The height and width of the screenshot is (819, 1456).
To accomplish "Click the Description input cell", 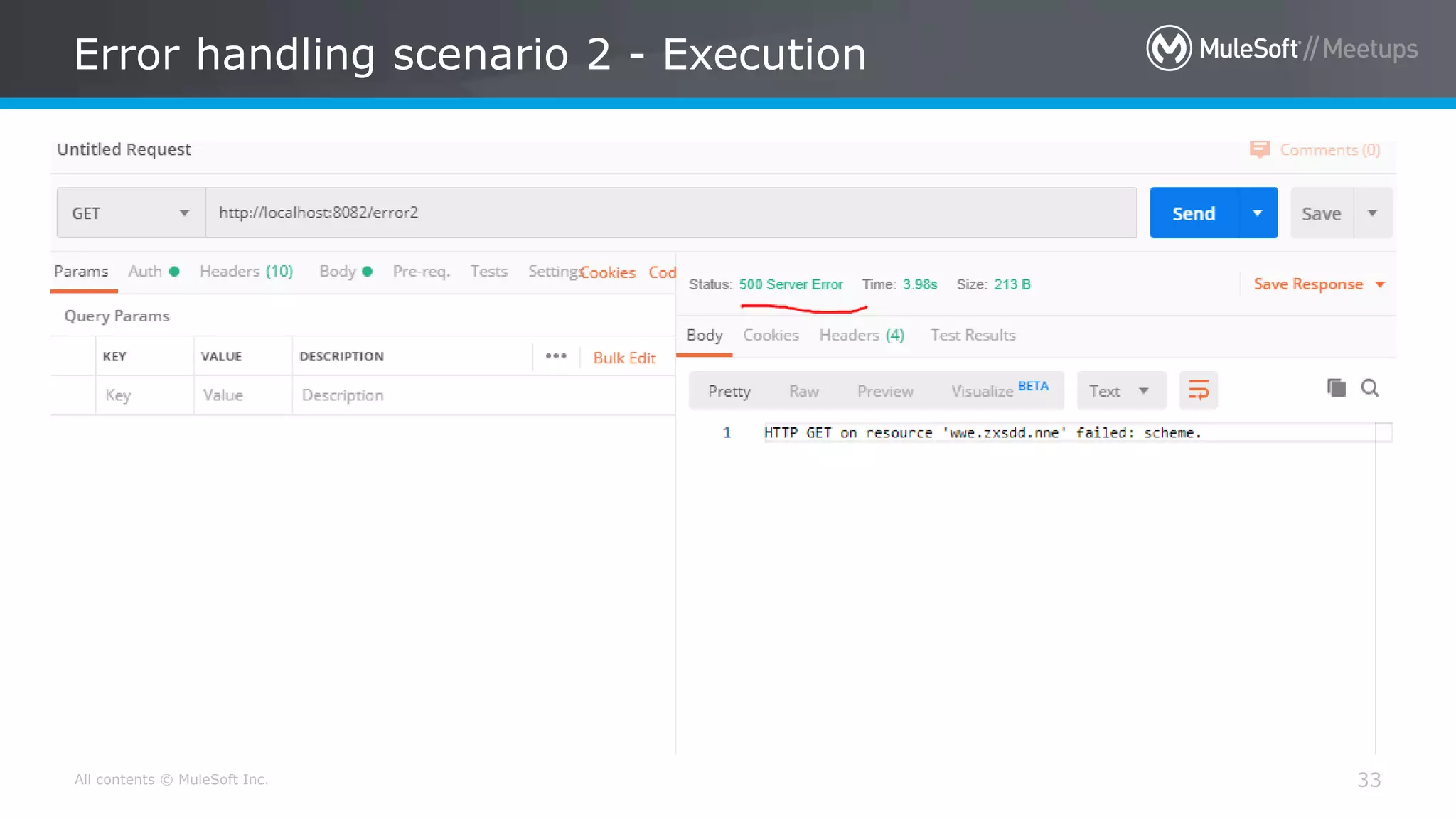I will 483,395.
